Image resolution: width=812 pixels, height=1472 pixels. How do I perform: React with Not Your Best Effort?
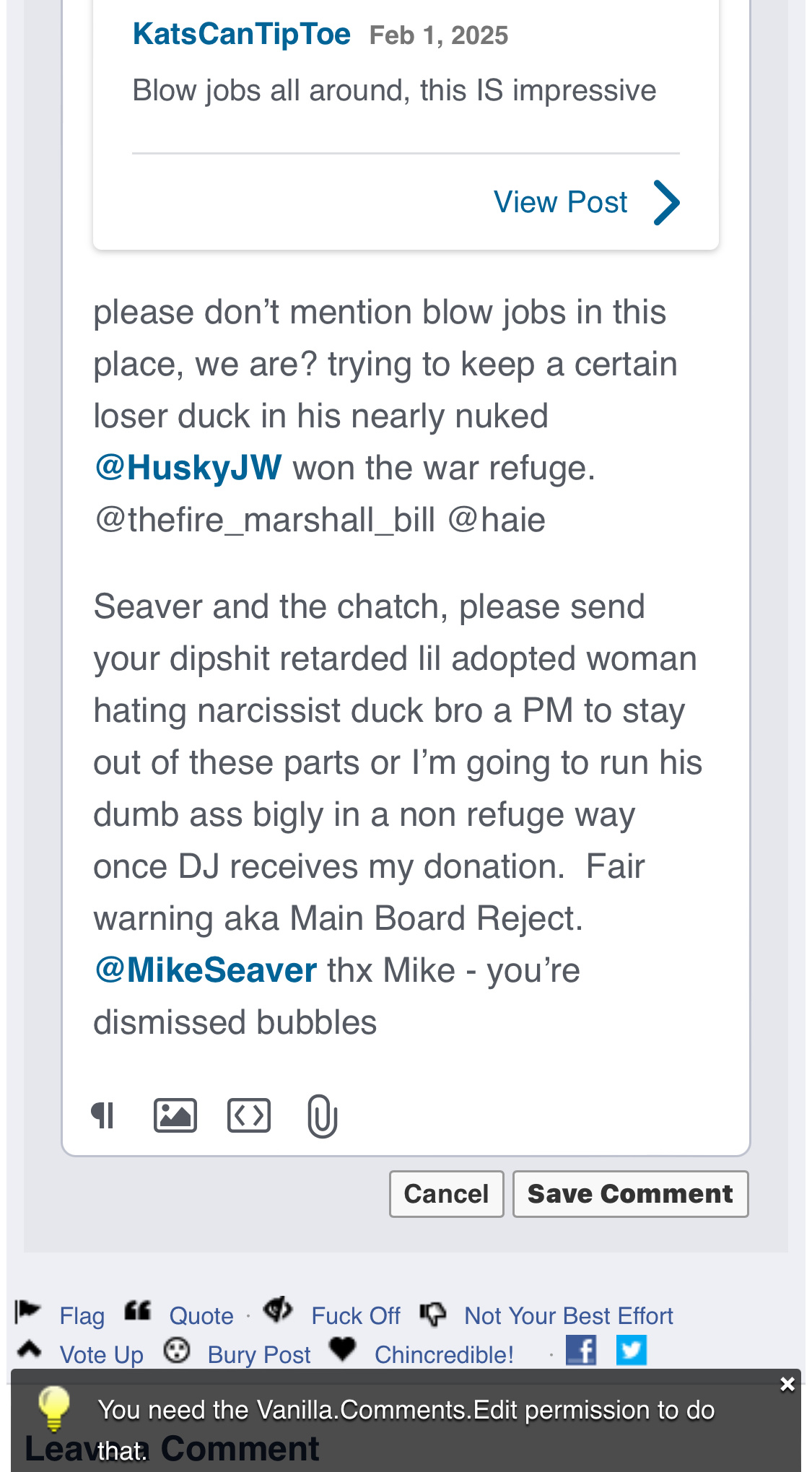click(x=568, y=1316)
